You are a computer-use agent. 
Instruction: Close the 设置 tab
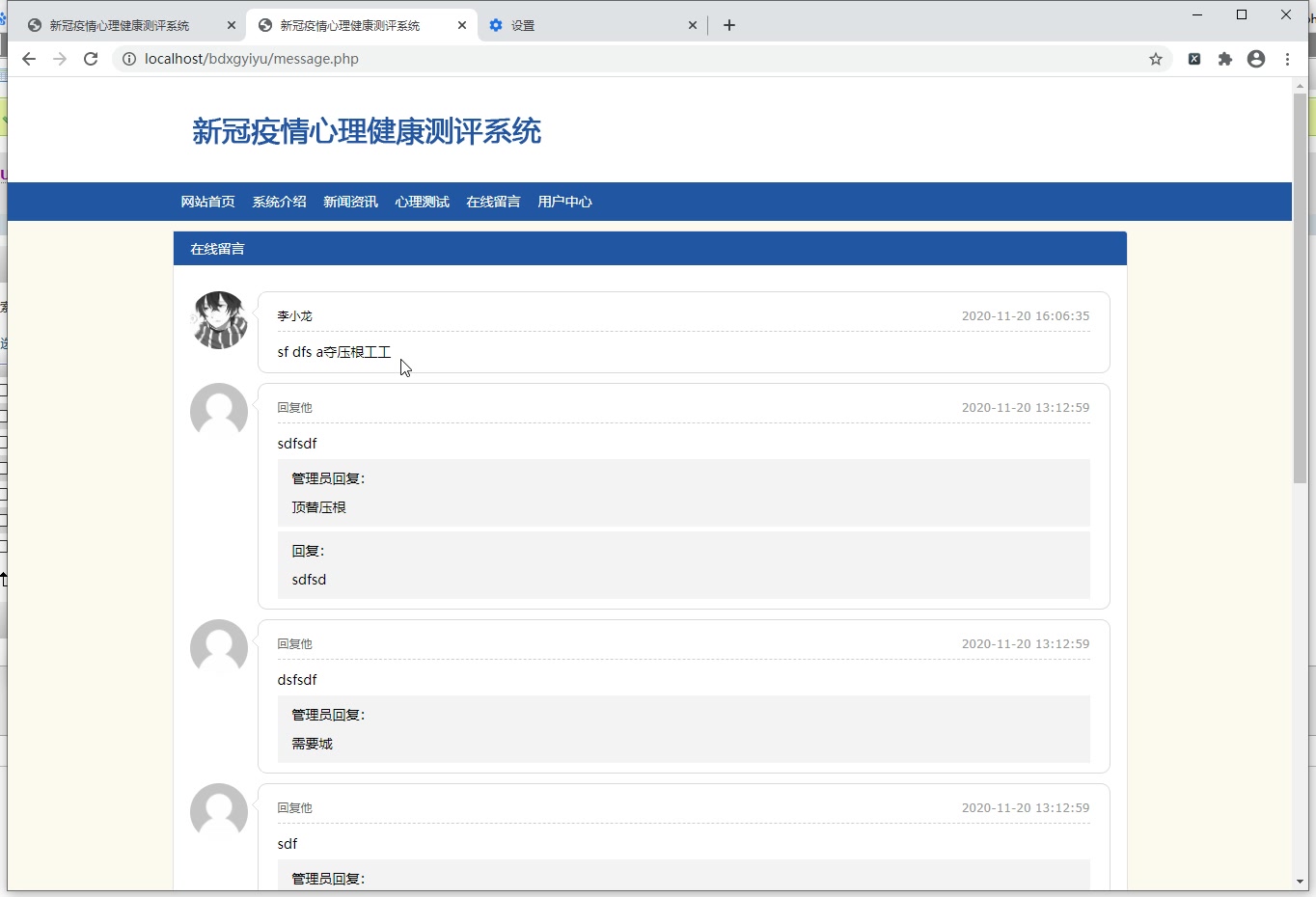tap(693, 25)
